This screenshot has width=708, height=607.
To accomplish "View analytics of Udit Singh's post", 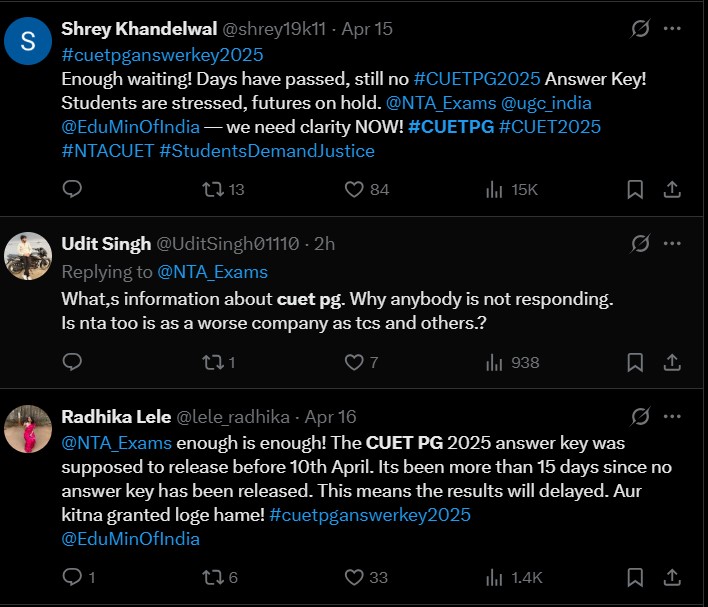I will (494, 362).
